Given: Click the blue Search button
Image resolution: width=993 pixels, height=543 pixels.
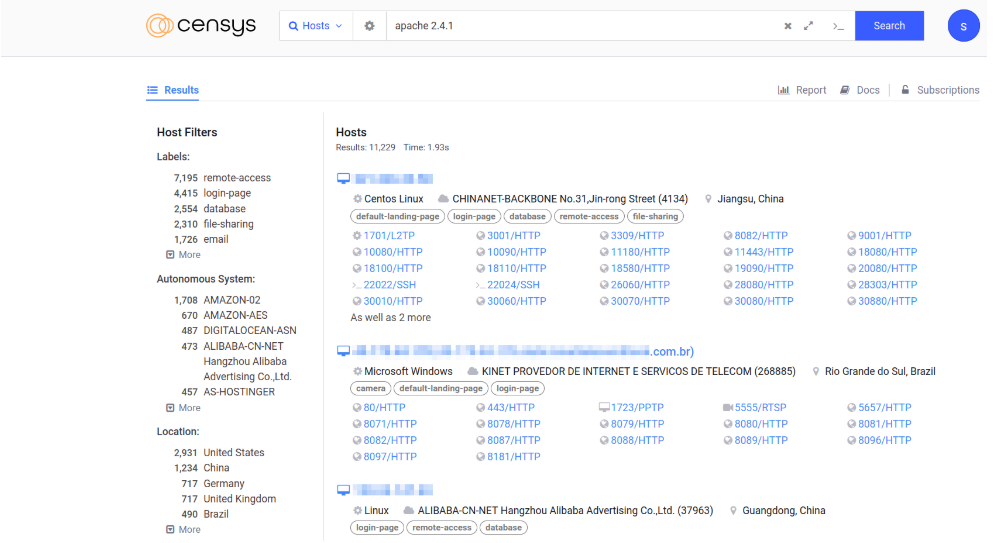Looking at the screenshot, I should [889, 26].
